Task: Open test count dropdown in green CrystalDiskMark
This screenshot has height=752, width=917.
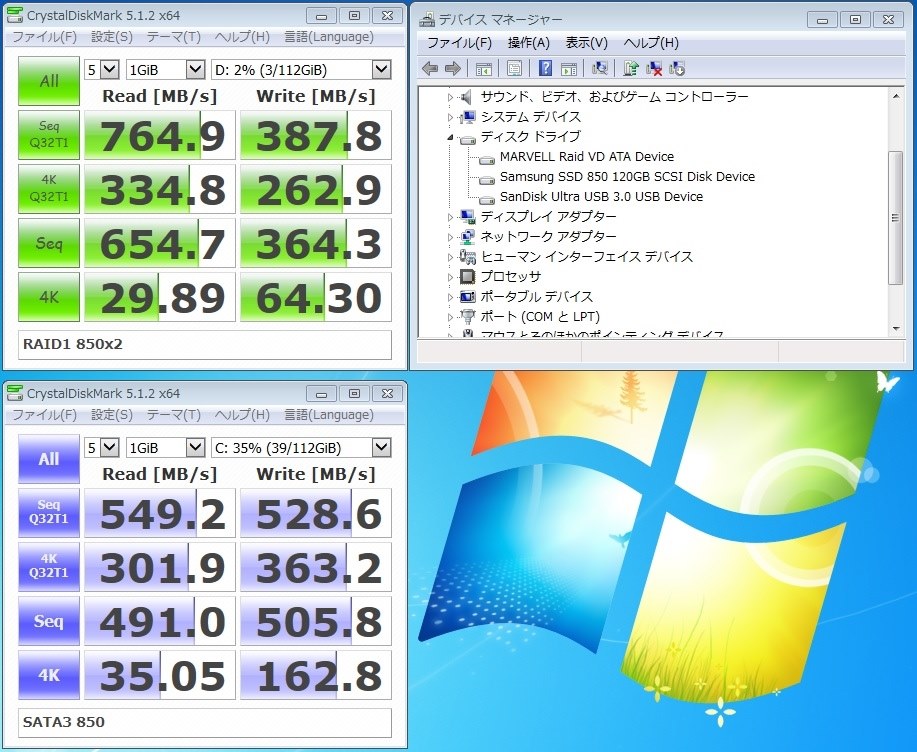Action: (x=109, y=70)
